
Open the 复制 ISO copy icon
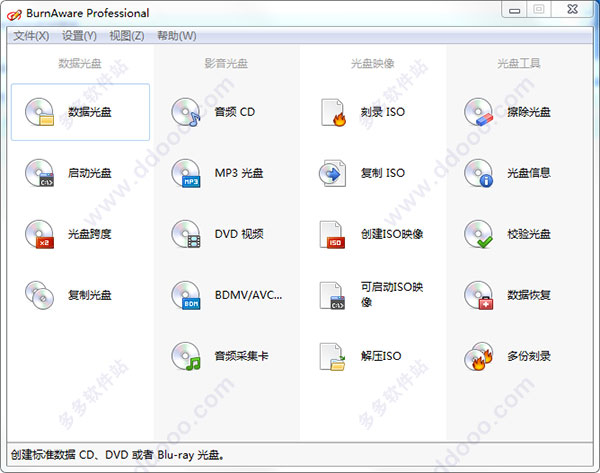pos(333,173)
